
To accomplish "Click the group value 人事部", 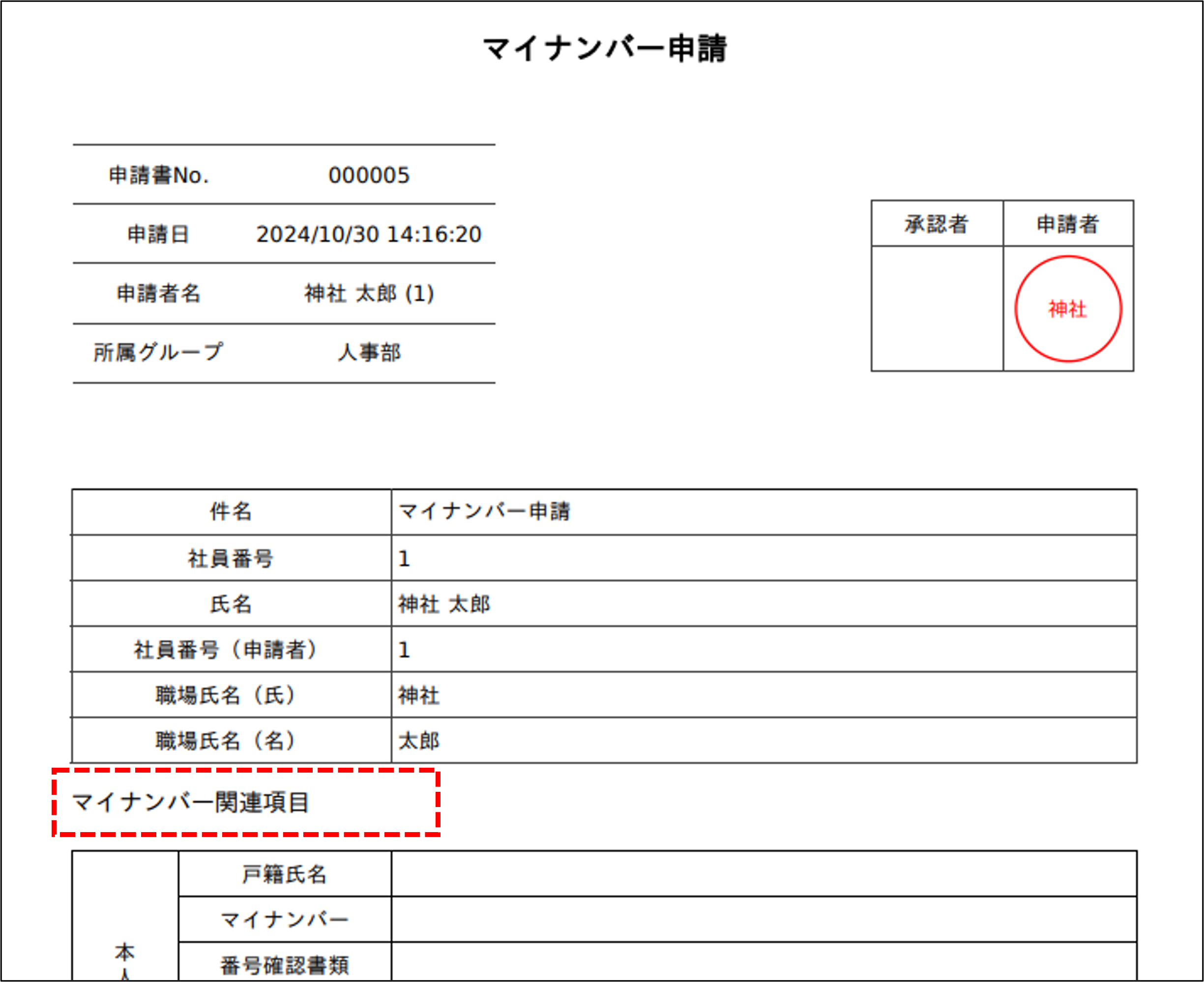I will click(x=369, y=352).
